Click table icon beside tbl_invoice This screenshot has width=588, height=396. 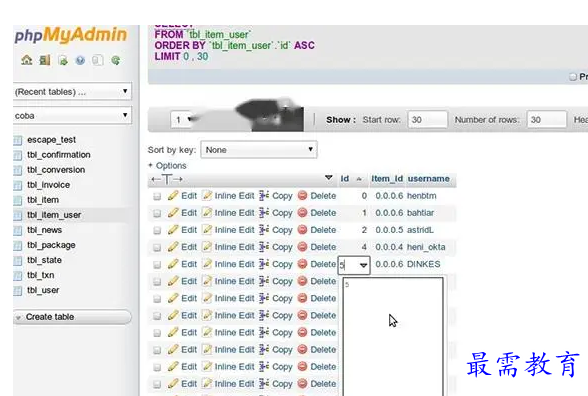(18, 185)
